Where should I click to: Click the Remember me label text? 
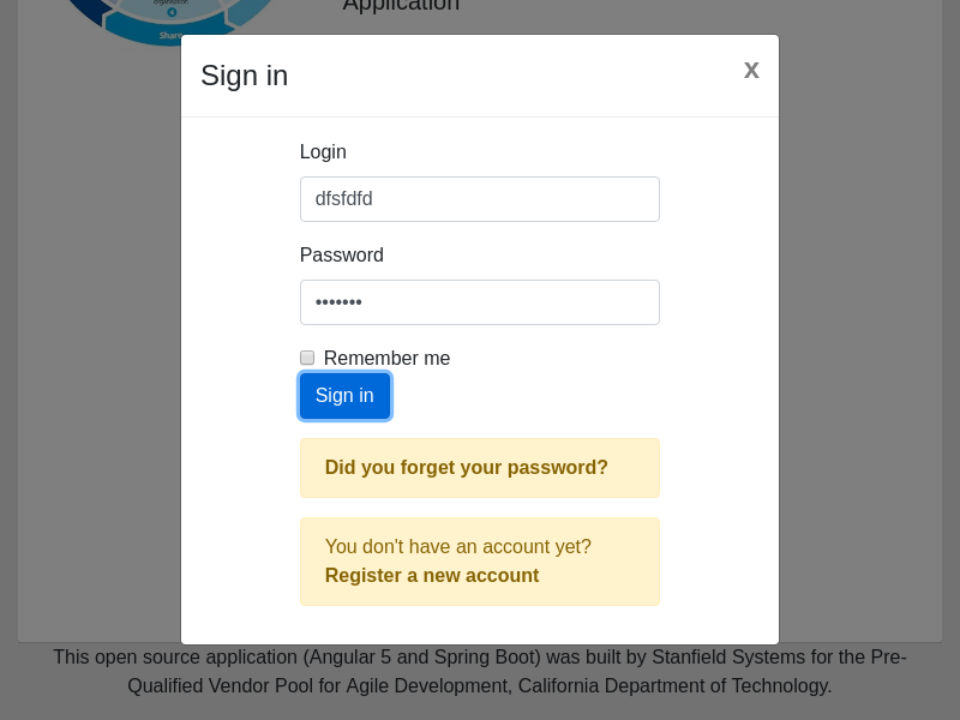tap(386, 358)
